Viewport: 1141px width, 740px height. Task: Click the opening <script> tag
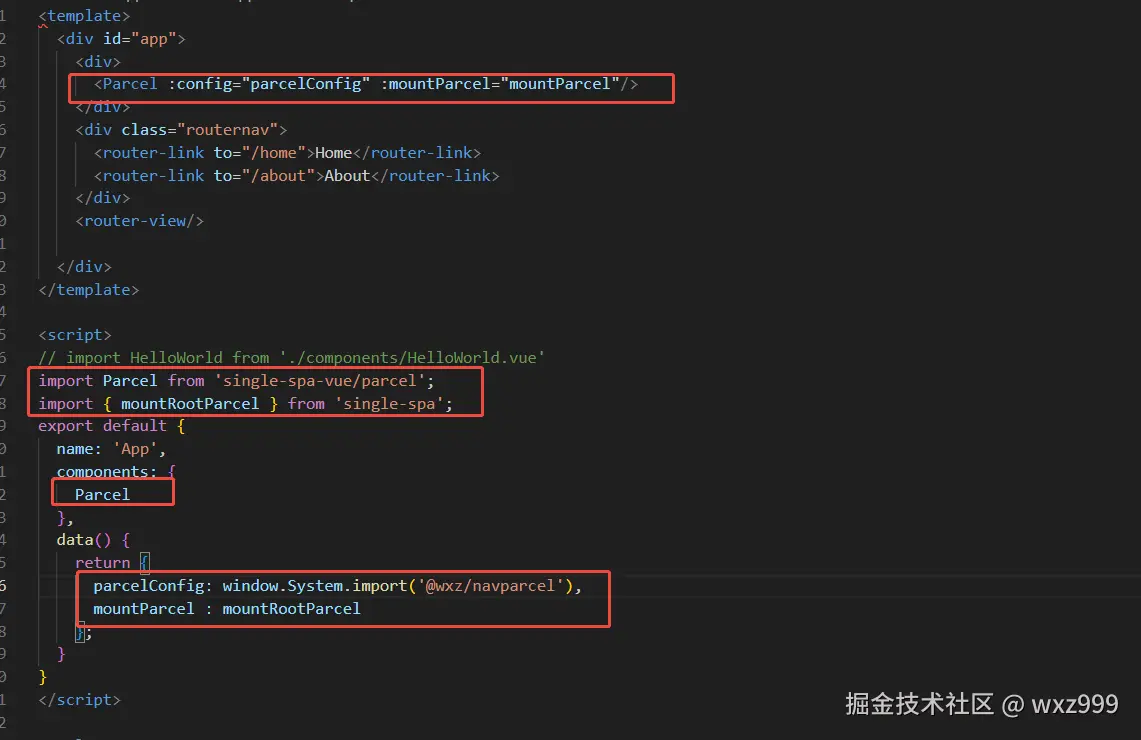[x=75, y=335]
